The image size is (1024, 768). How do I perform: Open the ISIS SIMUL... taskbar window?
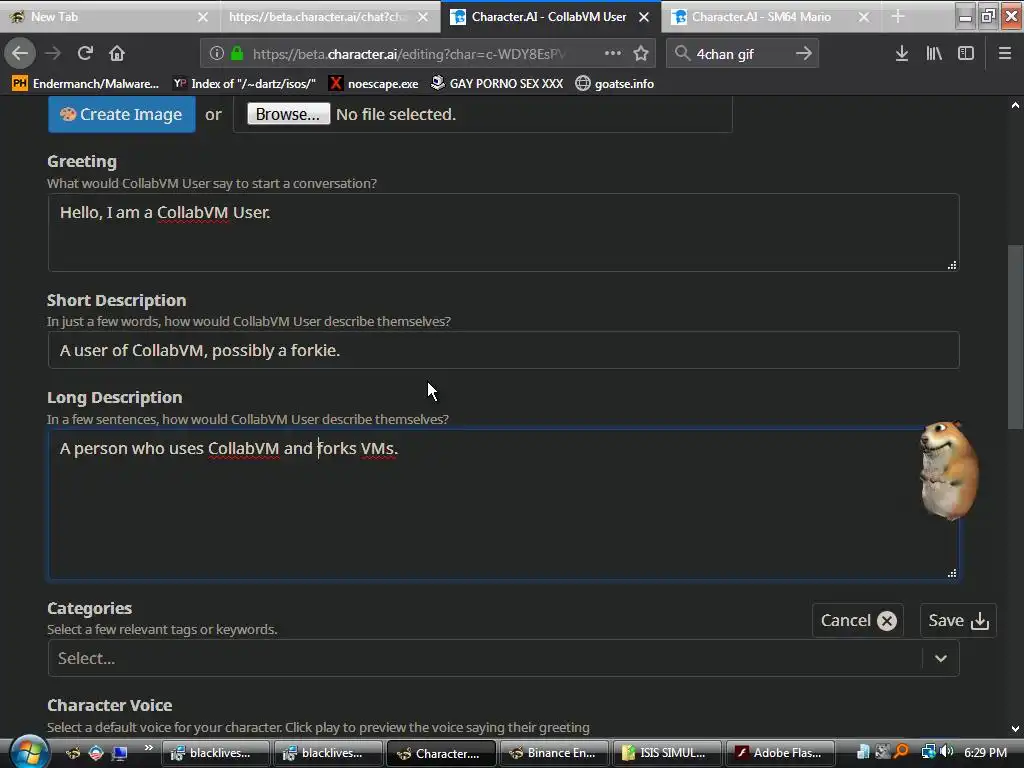pyautogui.click(x=667, y=753)
